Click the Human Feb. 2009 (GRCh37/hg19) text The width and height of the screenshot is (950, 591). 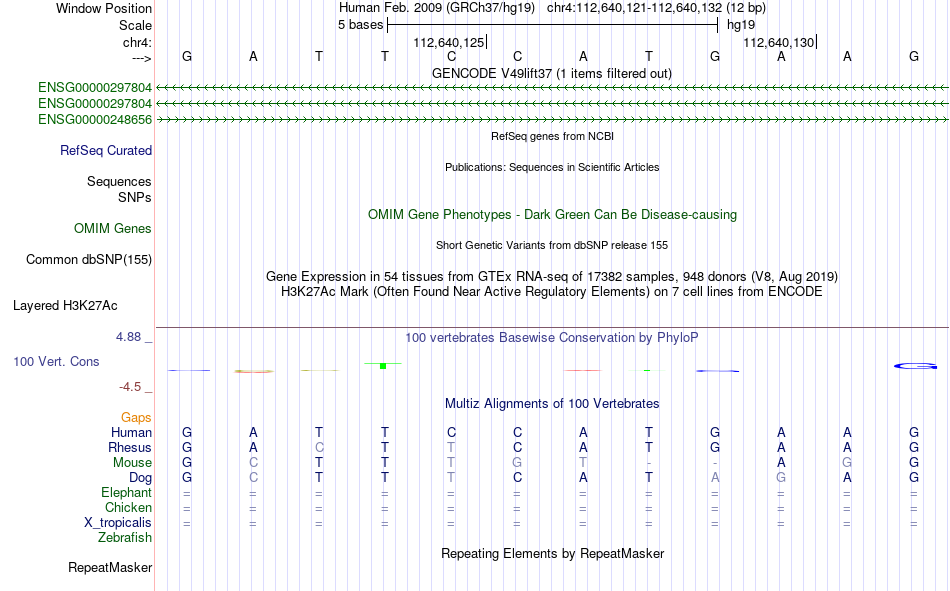click(437, 8)
